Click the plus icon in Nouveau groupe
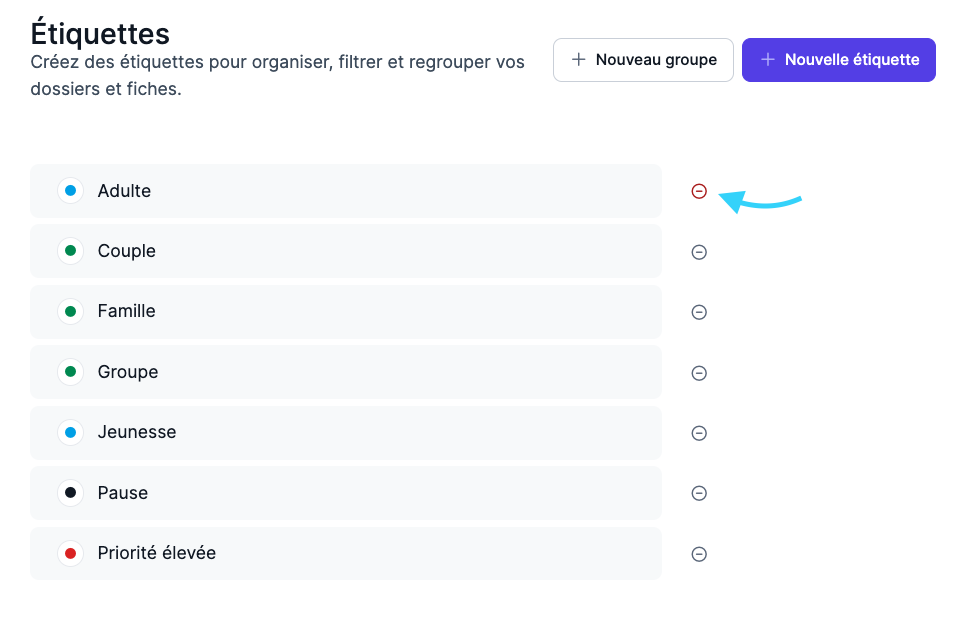Image resolution: width=961 pixels, height=617 pixels. [x=578, y=60]
